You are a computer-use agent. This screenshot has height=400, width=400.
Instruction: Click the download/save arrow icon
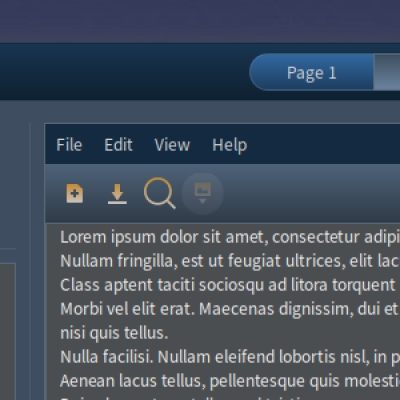point(117,194)
